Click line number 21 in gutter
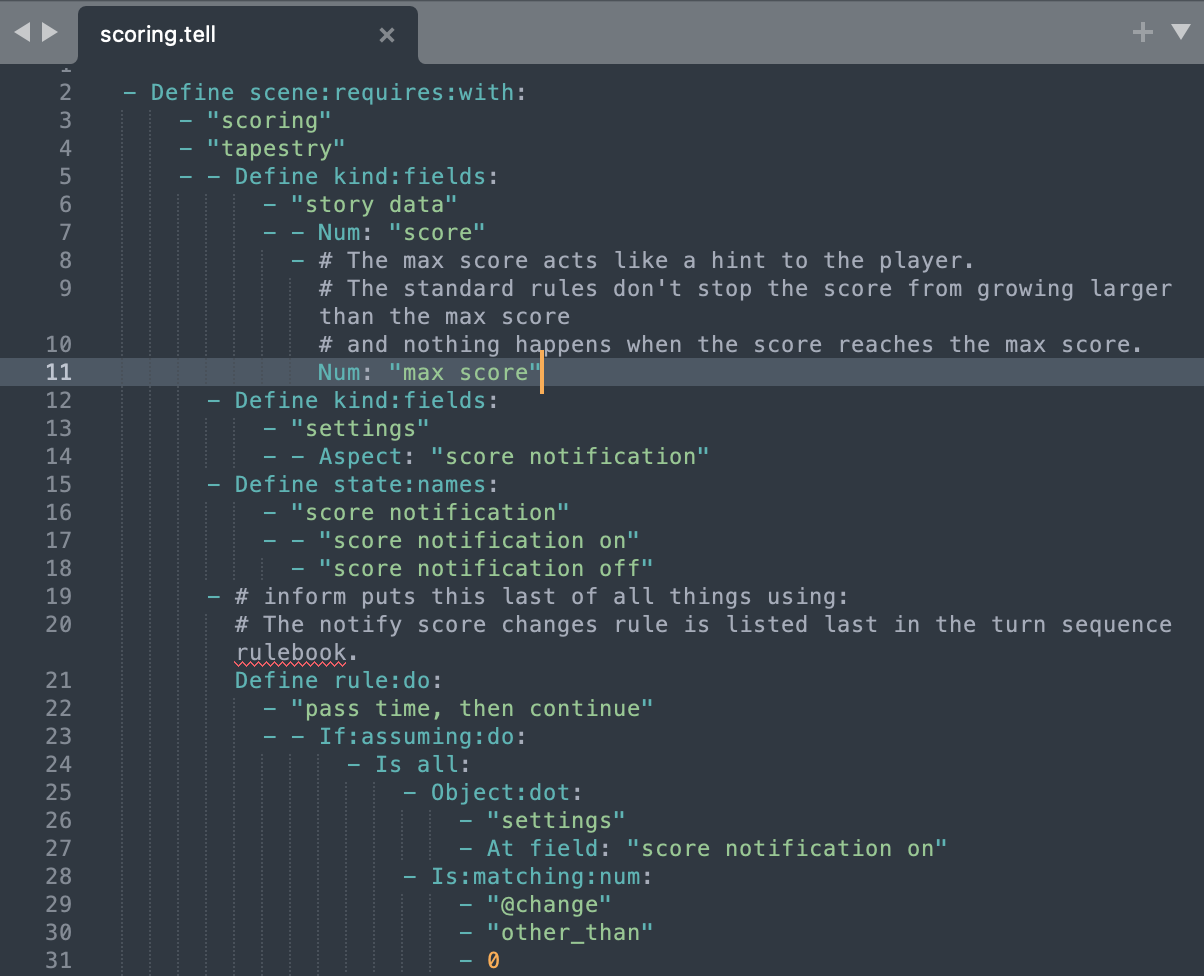The height and width of the screenshot is (976, 1204). [59, 680]
